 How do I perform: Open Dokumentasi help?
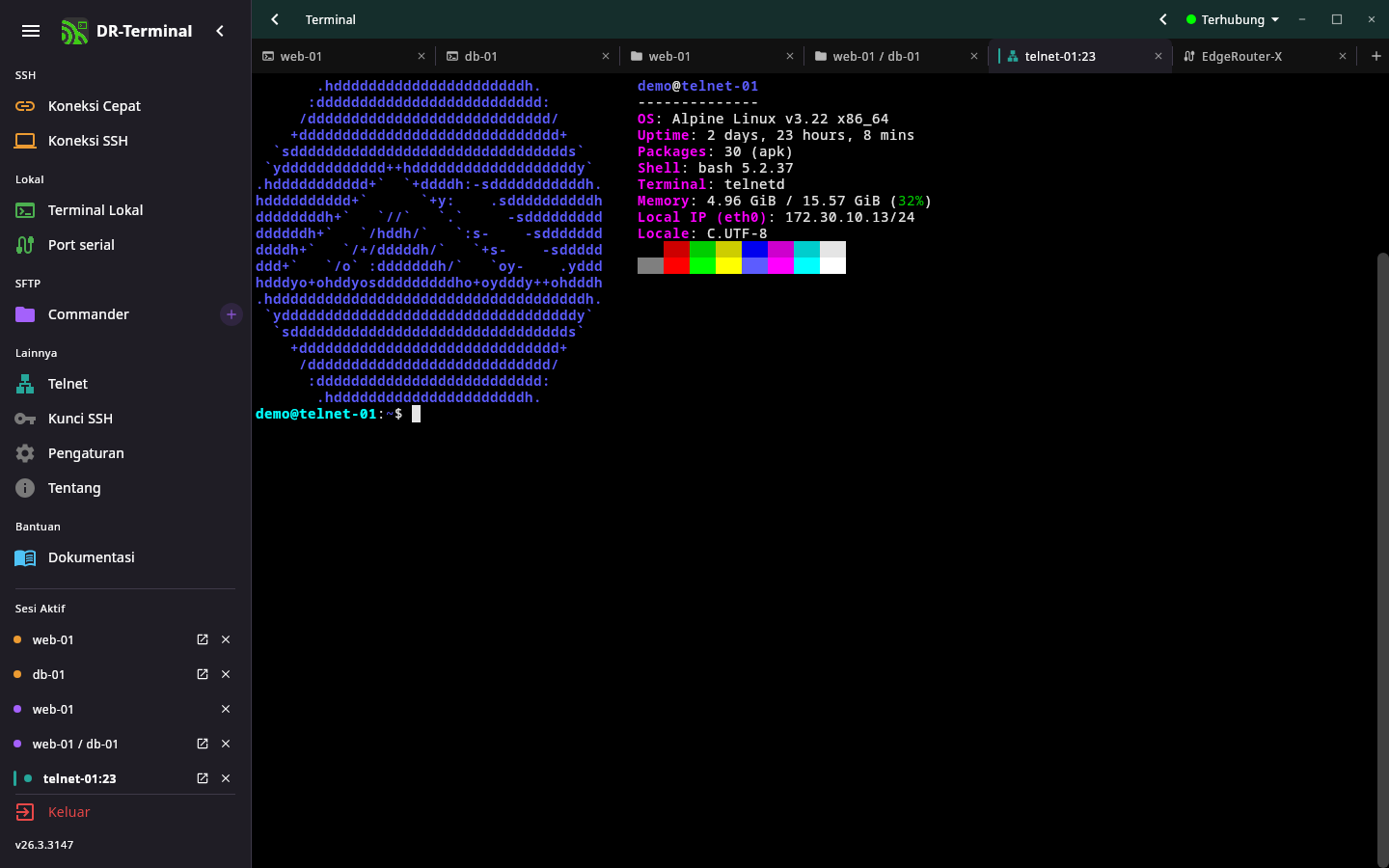(x=125, y=557)
